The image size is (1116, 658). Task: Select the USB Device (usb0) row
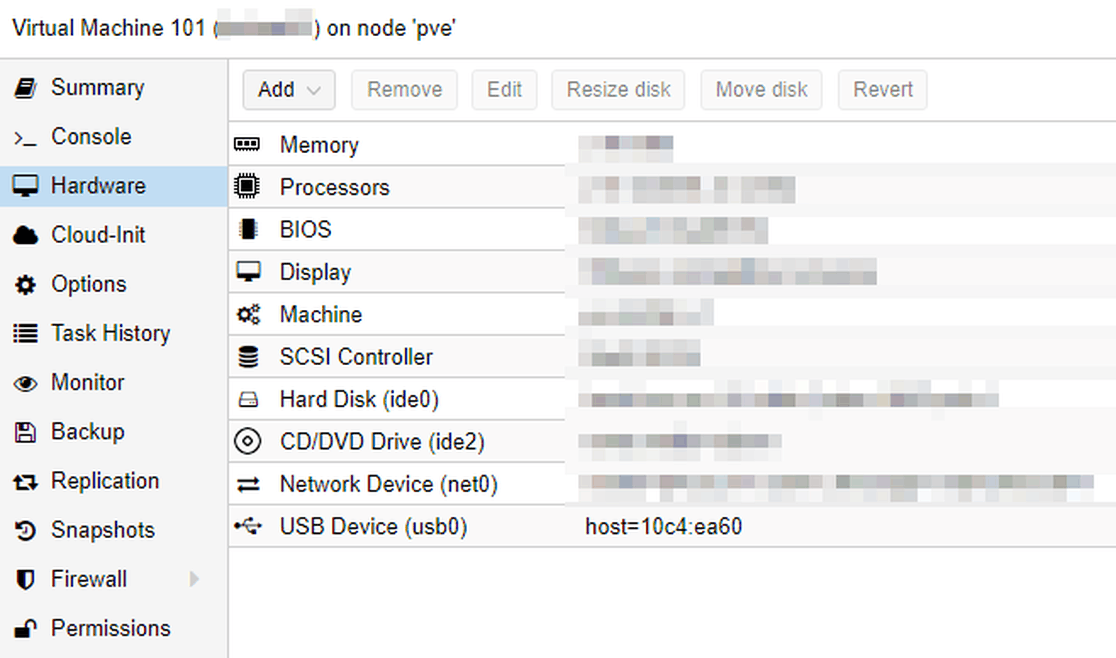click(672, 526)
